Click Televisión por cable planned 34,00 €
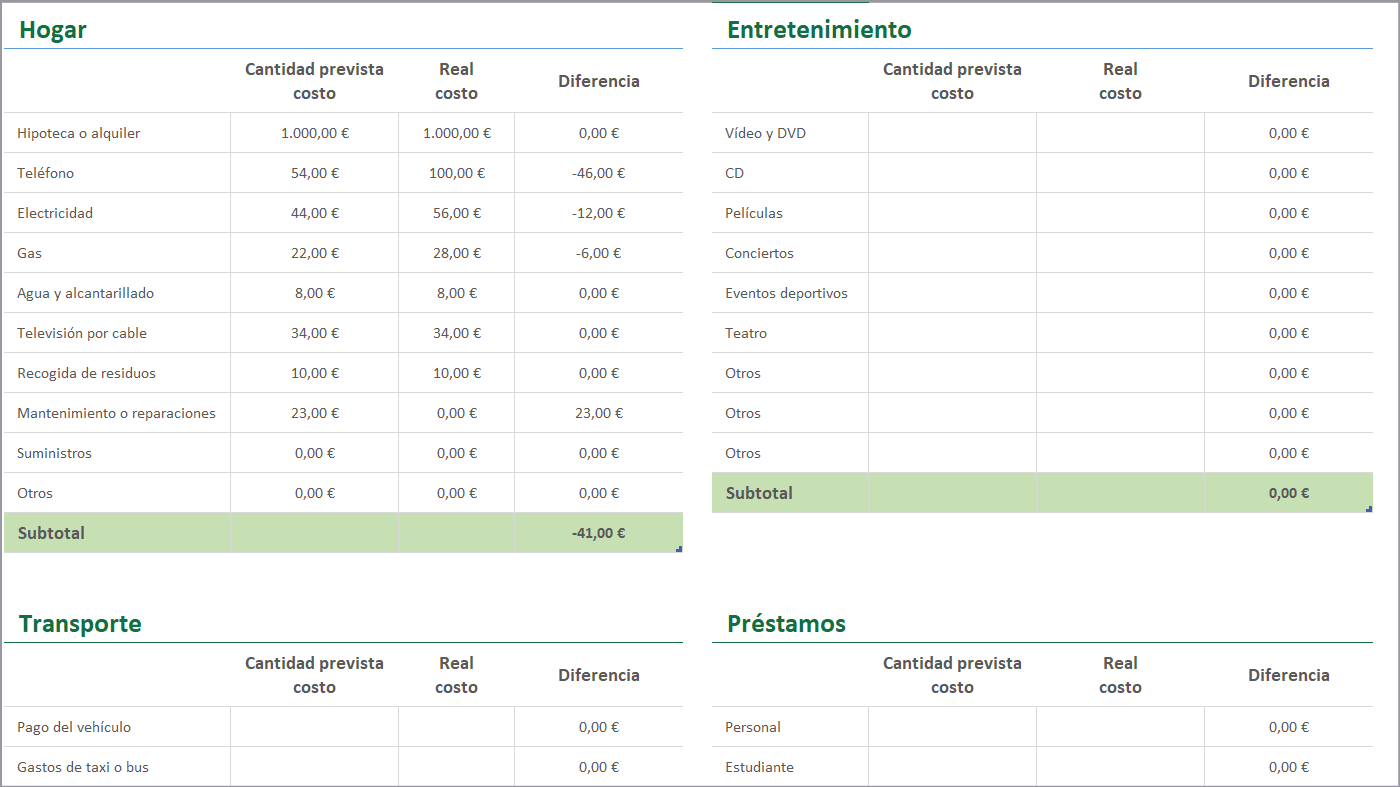 point(315,333)
